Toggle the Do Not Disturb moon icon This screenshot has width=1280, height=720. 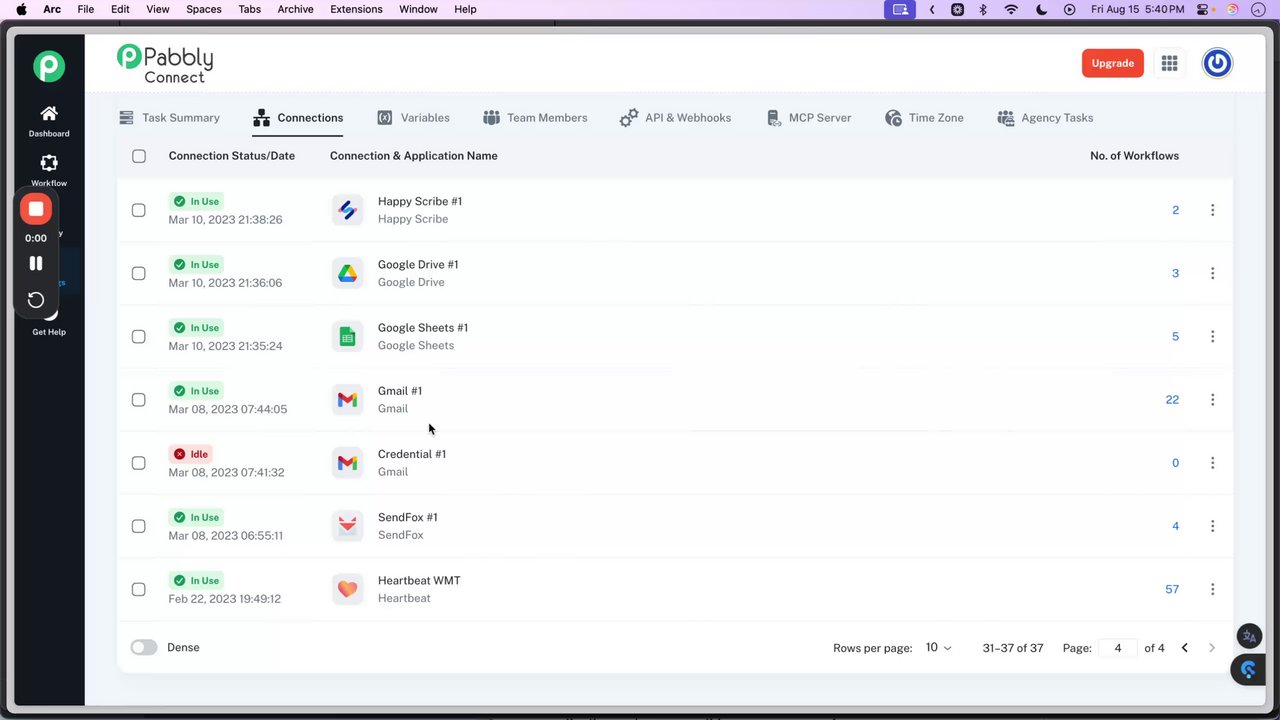[1041, 9]
